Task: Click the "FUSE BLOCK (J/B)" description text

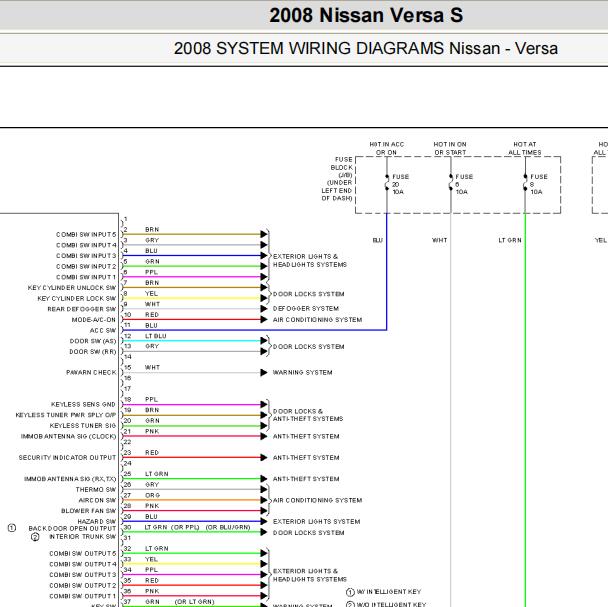Action: pyautogui.click(x=337, y=179)
